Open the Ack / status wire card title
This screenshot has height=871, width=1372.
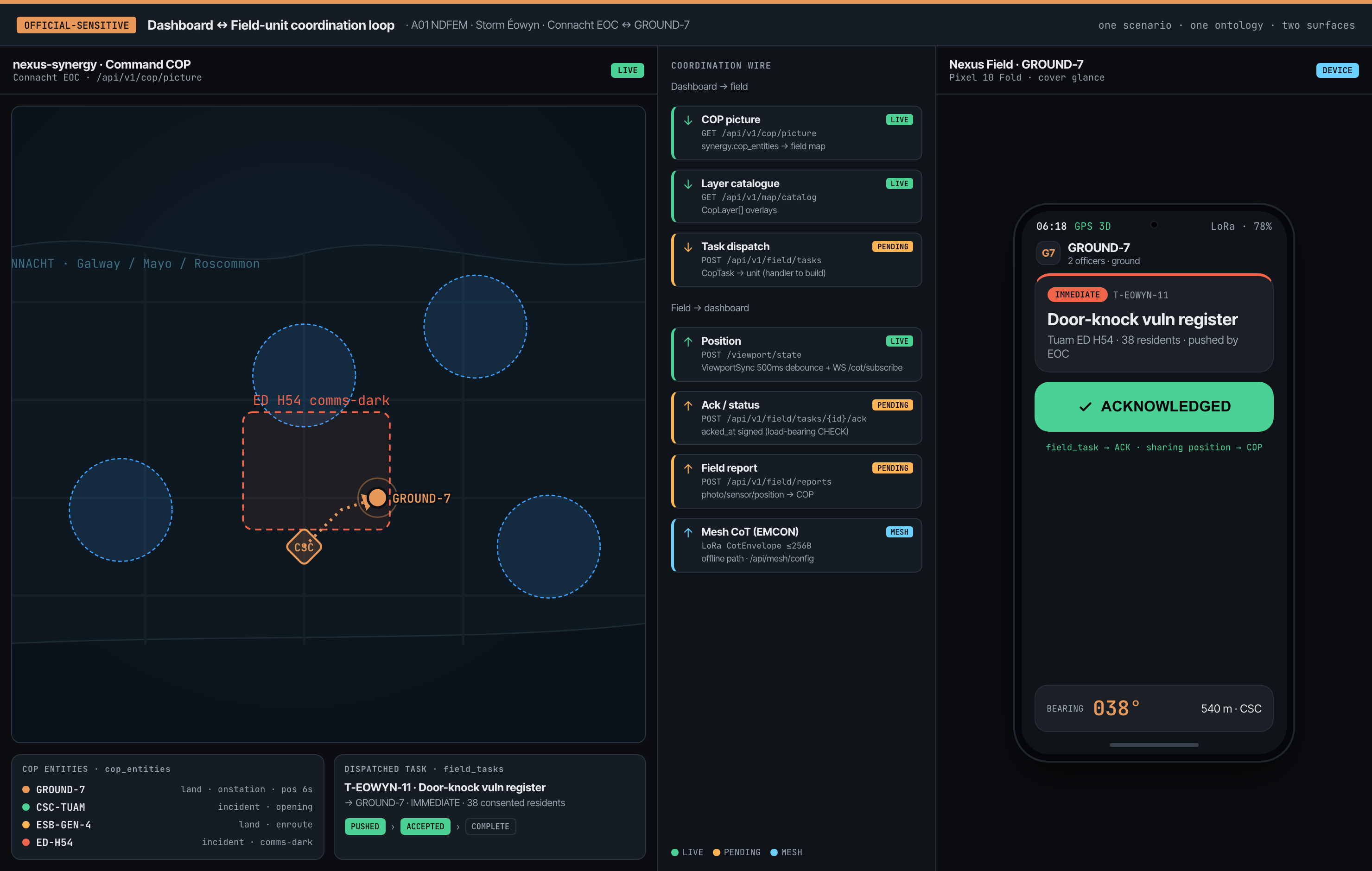tap(730, 405)
